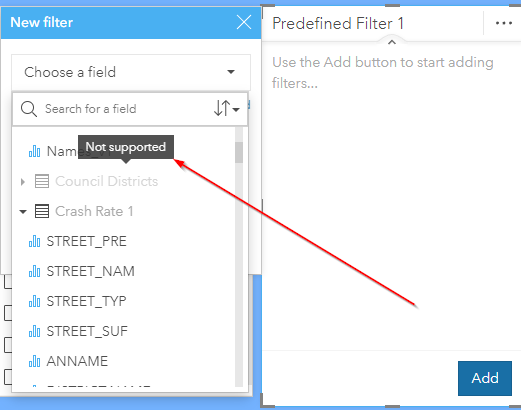
Task: Collapse the Crash Rate 1 dataset
Action: click(x=23, y=212)
